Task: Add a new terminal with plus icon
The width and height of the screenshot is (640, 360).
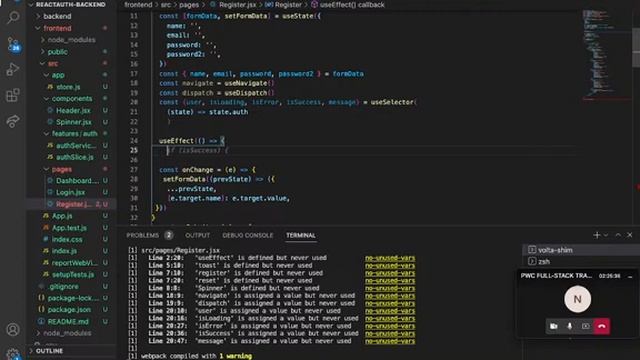Action: coord(597,235)
